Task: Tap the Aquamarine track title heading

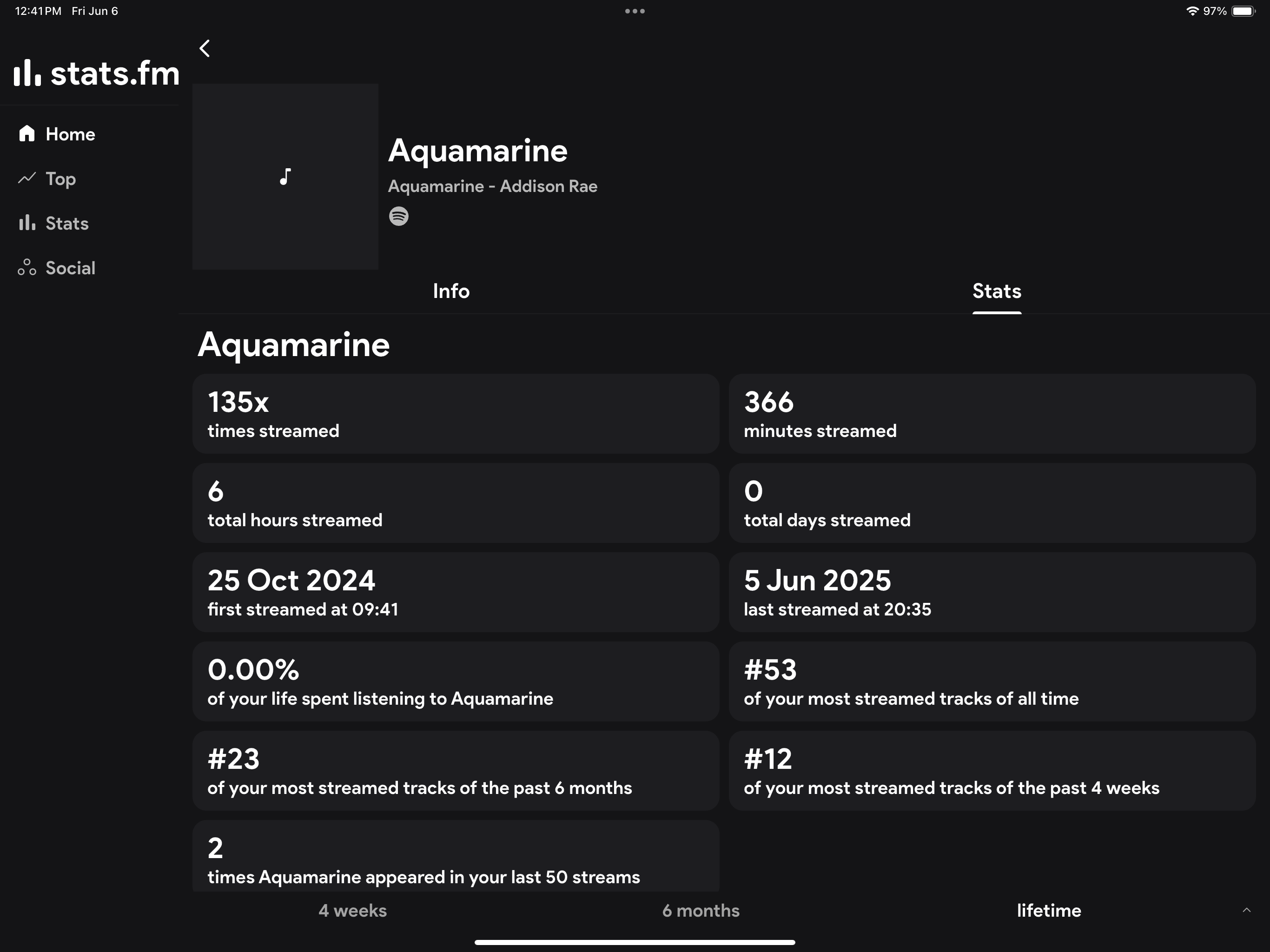Action: point(478,151)
